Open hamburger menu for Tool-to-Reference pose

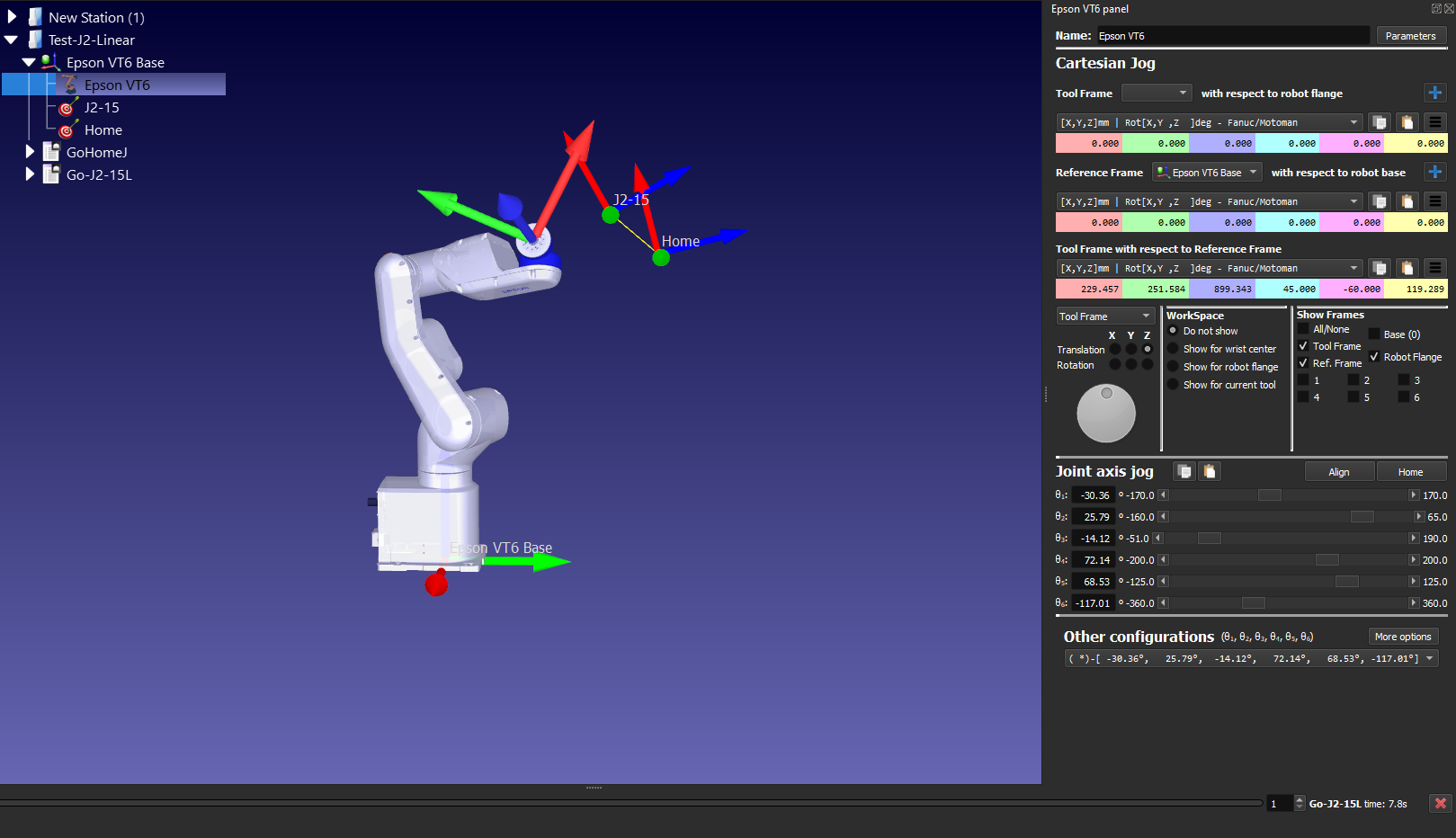(1434, 268)
